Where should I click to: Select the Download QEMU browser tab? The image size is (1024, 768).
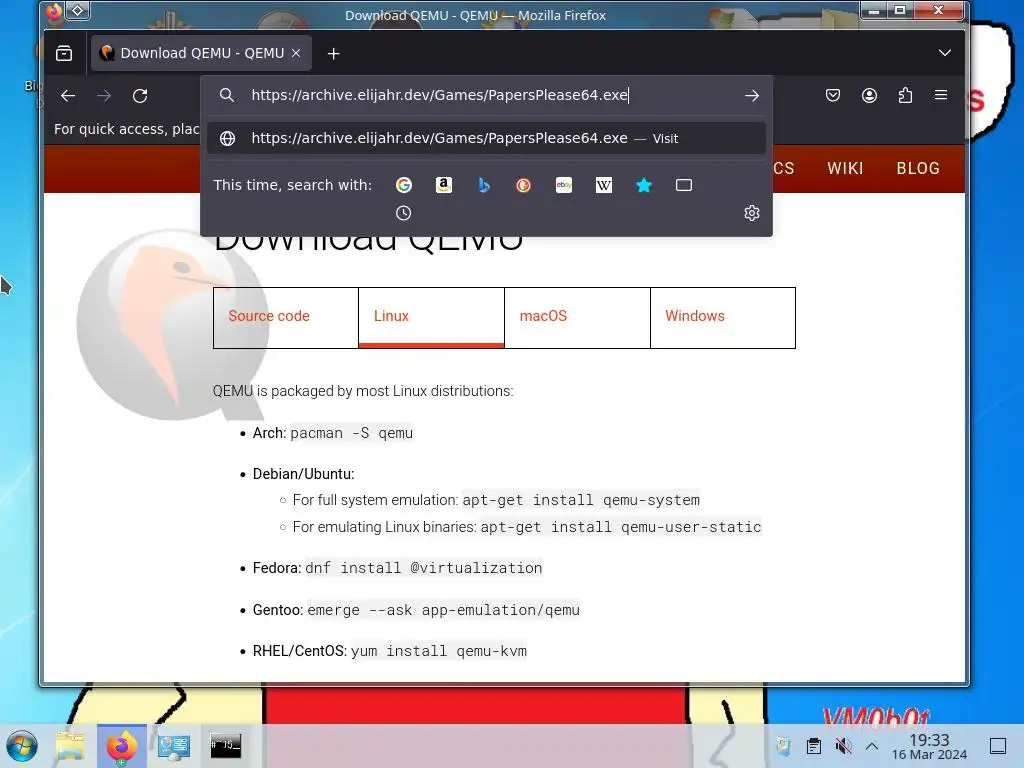tap(201, 54)
